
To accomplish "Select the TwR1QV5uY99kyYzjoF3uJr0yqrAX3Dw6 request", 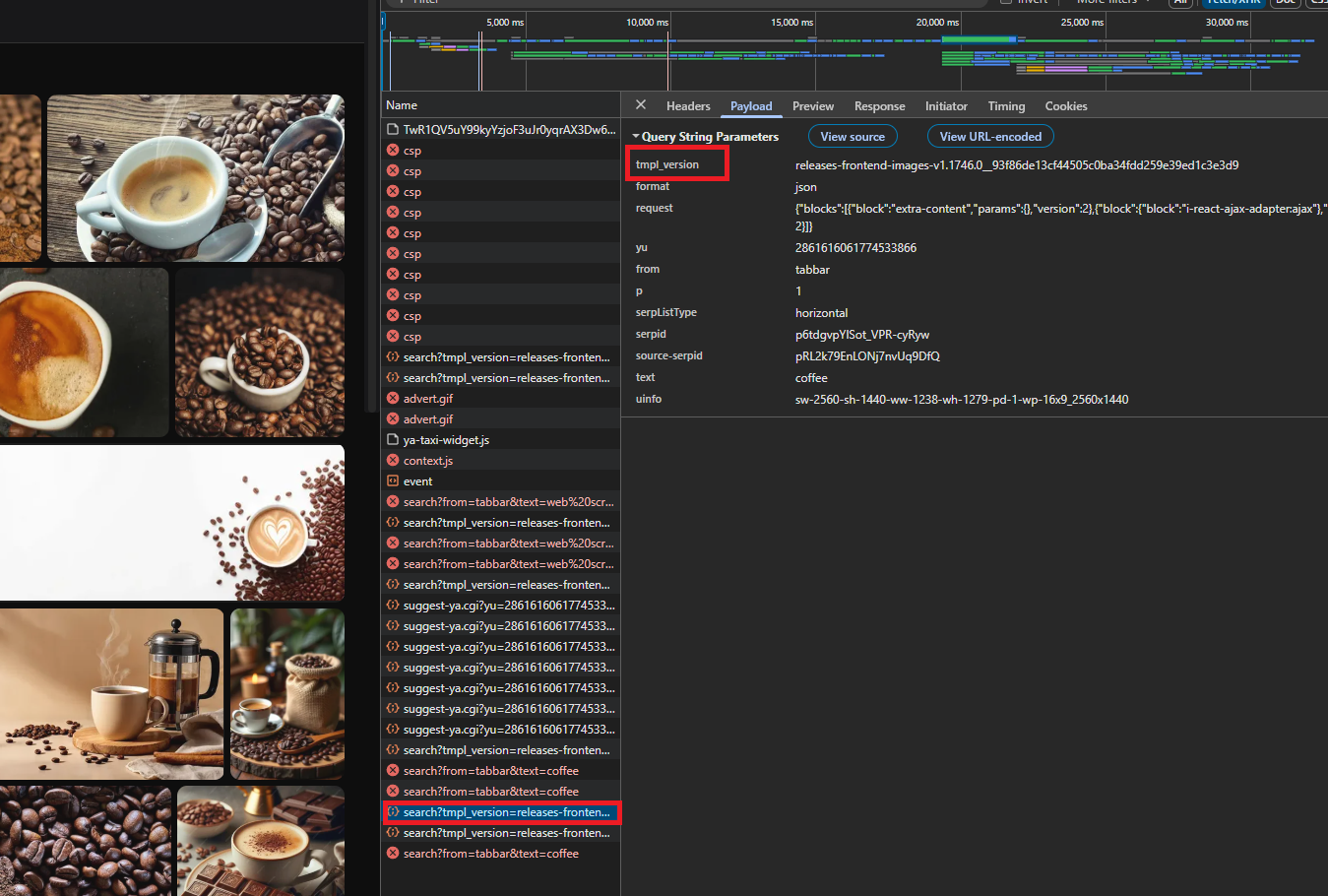I will (502, 130).
